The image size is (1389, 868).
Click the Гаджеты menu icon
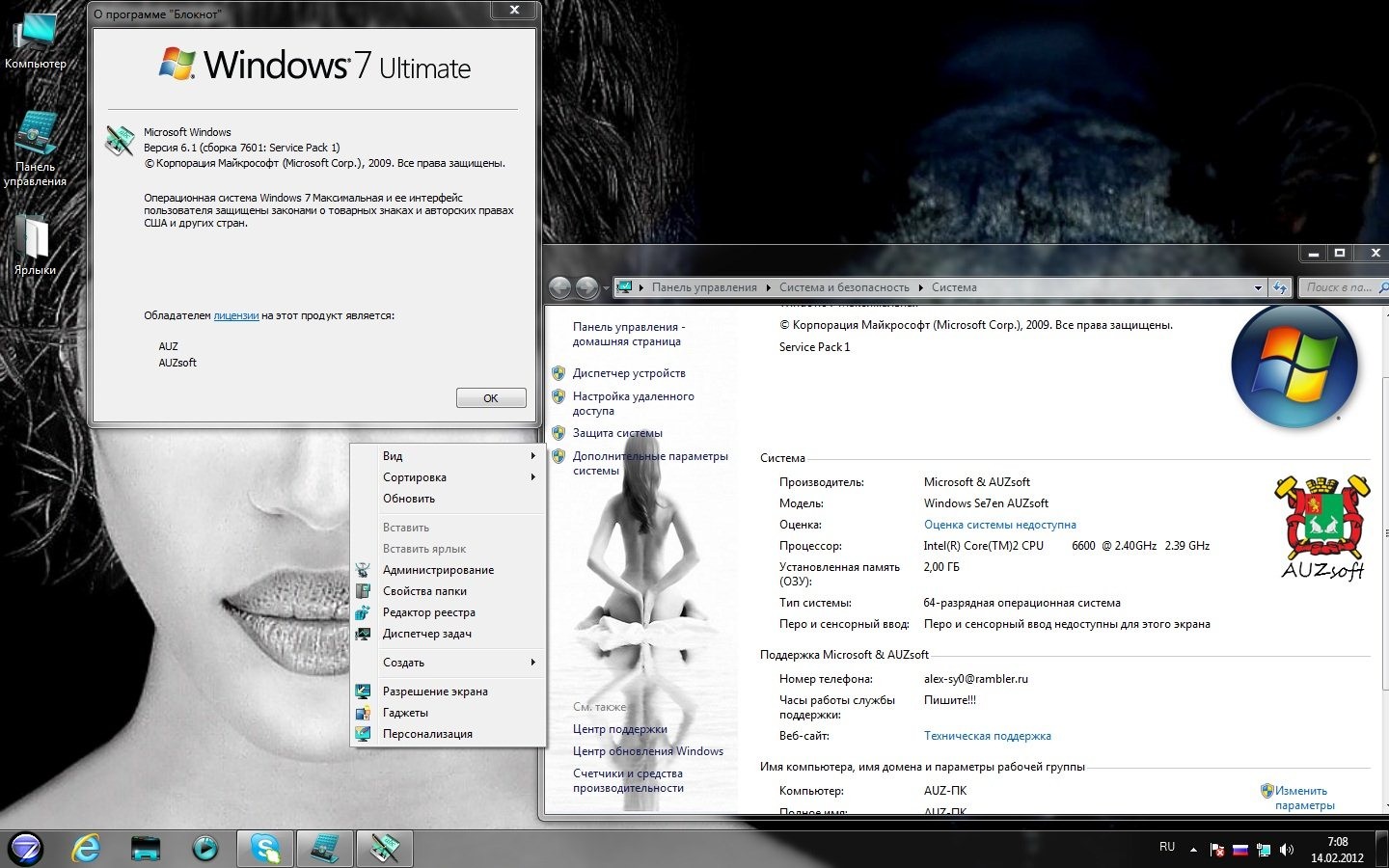click(x=363, y=713)
